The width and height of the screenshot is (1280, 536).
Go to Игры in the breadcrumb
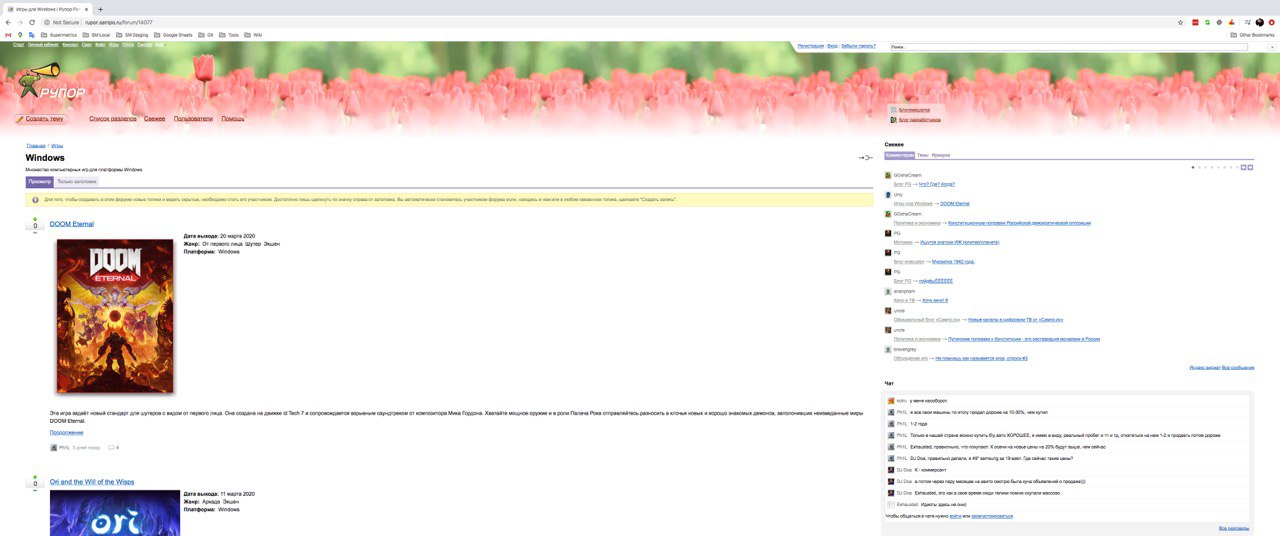pyautogui.click(x=57, y=146)
